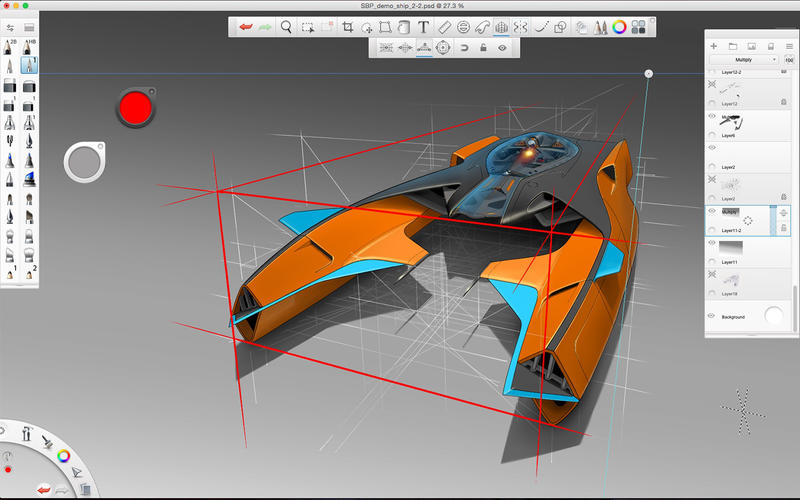Image resolution: width=800 pixels, height=500 pixels.
Task: Select the Ruler tool
Action: [x=445, y=28]
